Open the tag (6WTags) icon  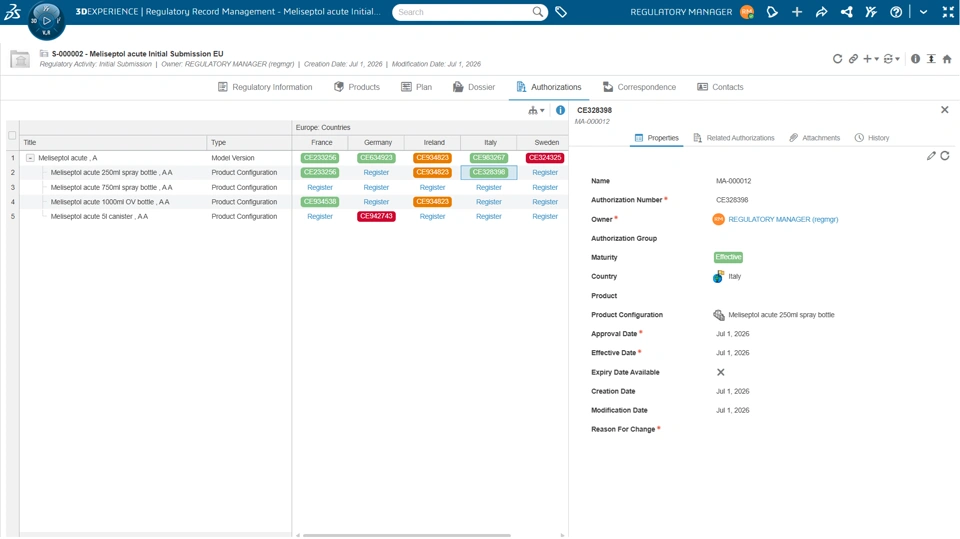[x=561, y=12]
